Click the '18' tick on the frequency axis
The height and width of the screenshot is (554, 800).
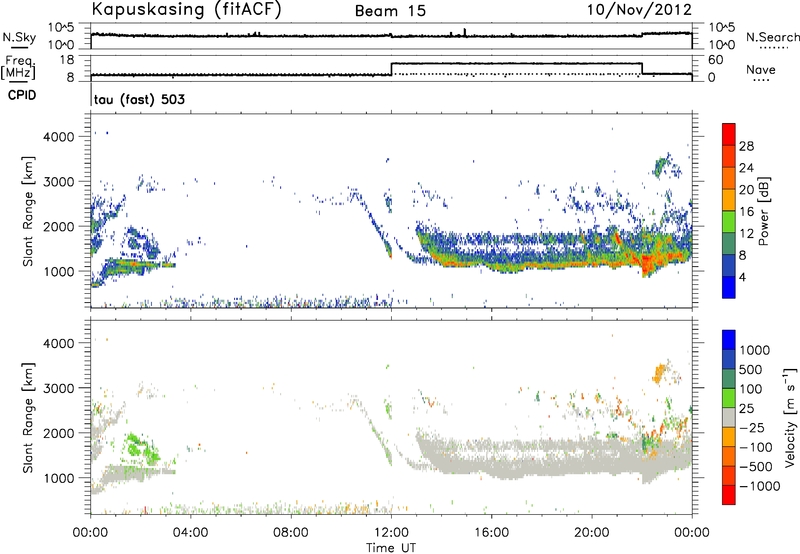coord(66,60)
